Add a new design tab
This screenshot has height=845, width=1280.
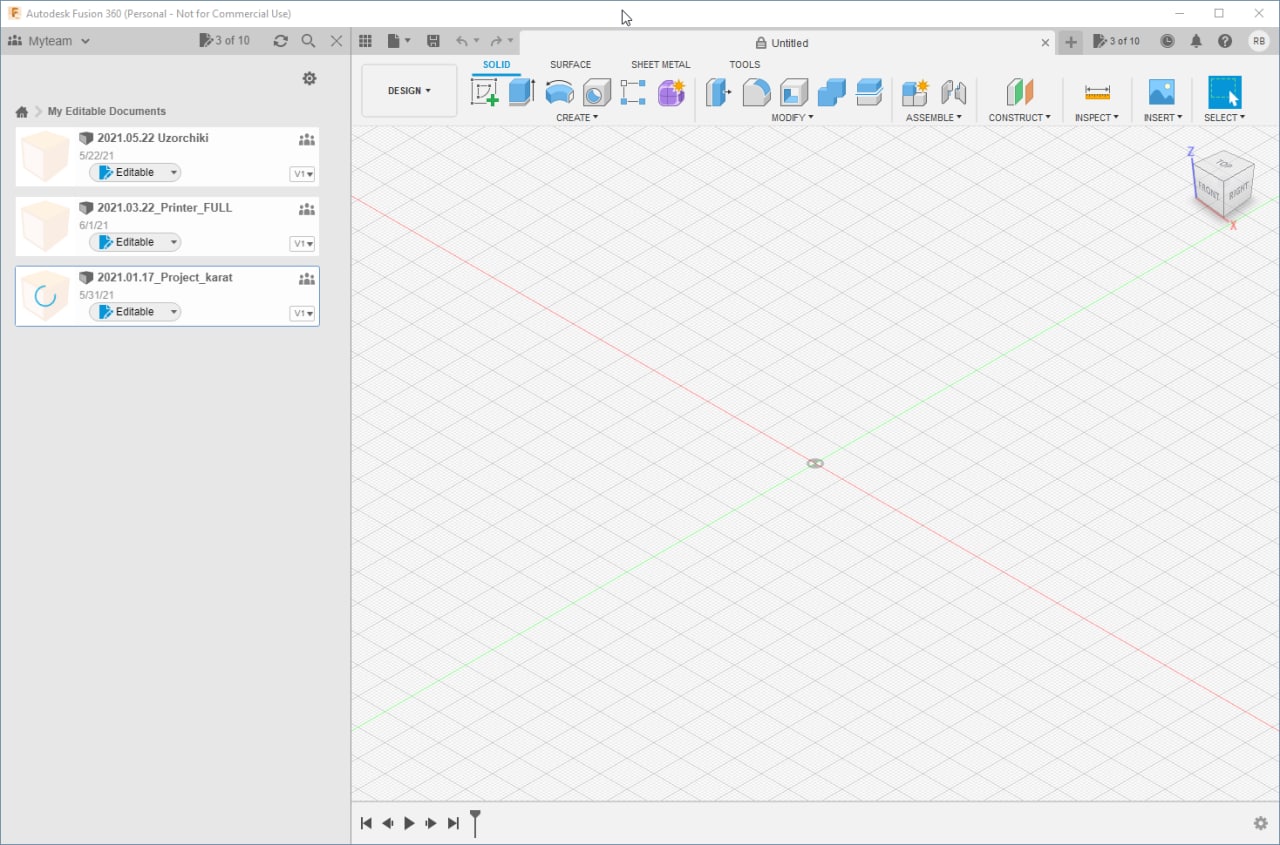(x=1071, y=42)
